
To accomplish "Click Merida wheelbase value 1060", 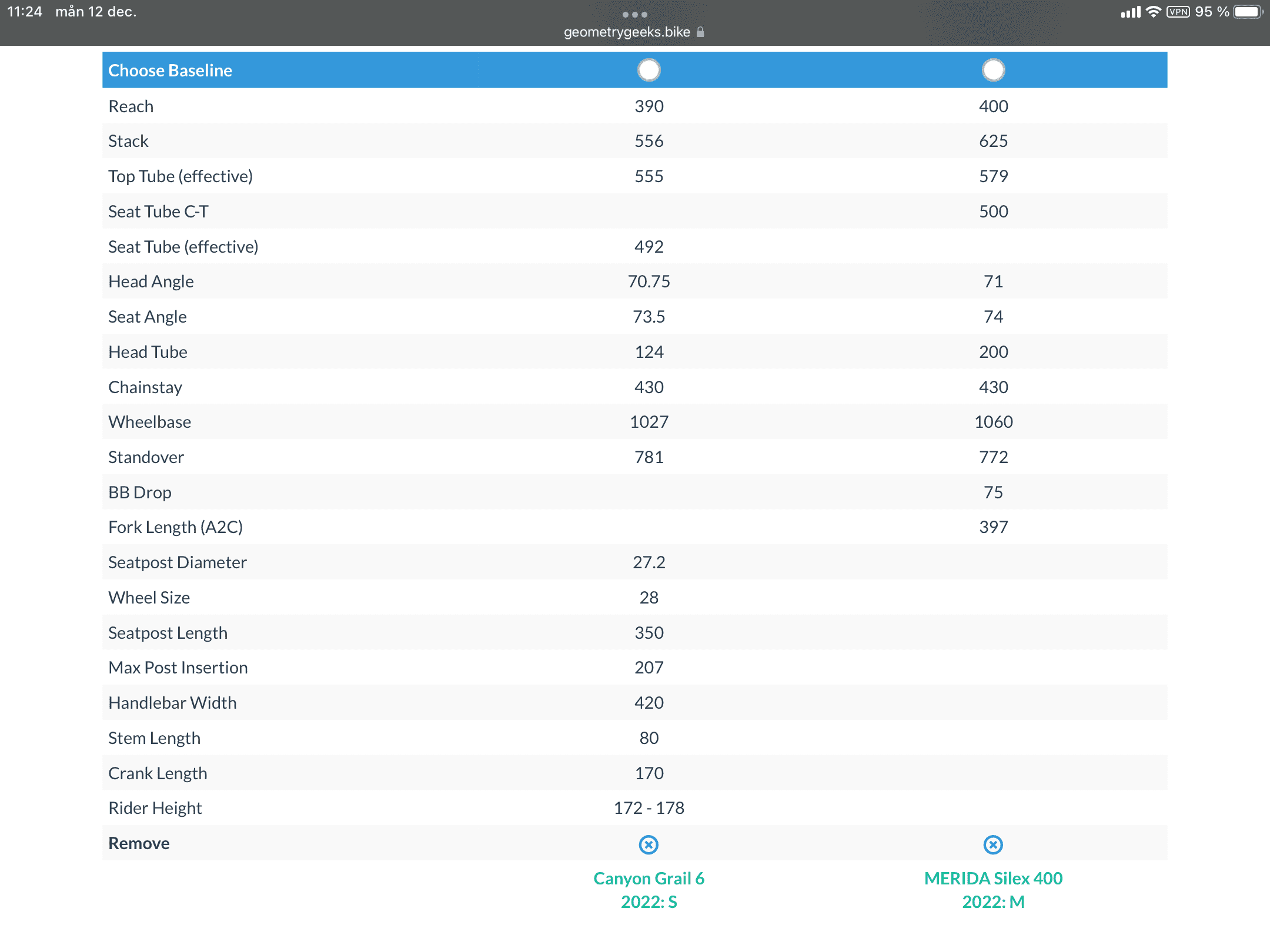I will [x=993, y=422].
